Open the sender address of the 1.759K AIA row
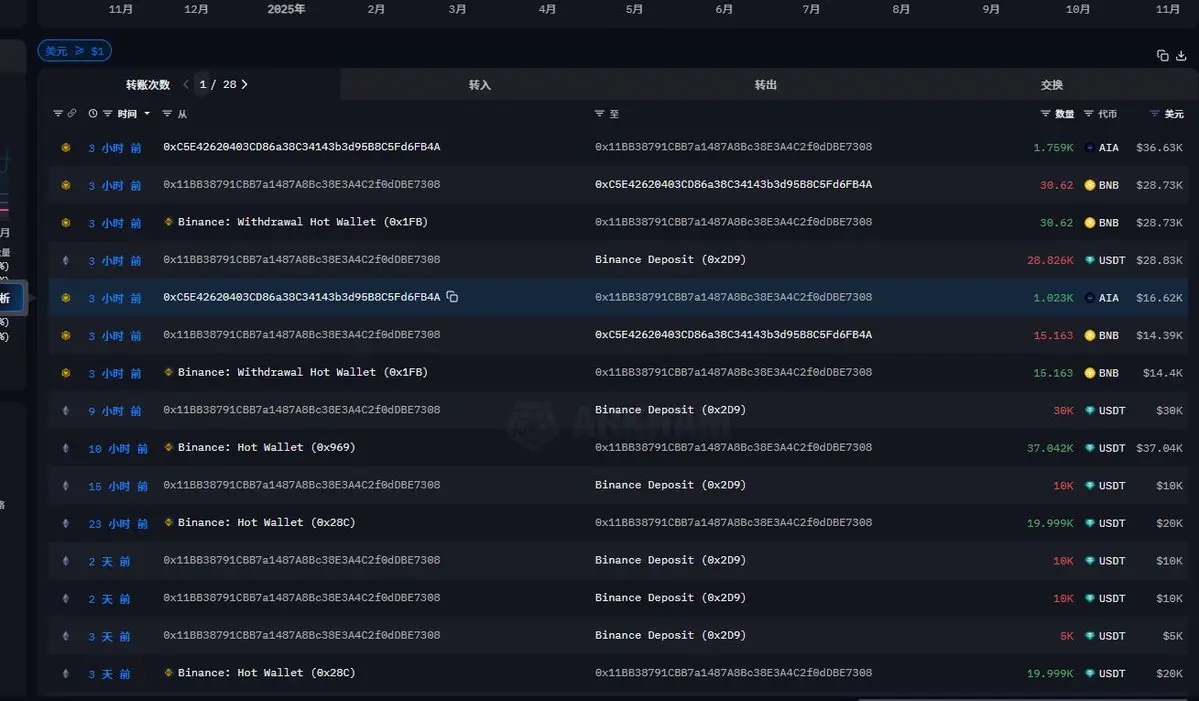This screenshot has height=701, width=1199. (x=301, y=147)
